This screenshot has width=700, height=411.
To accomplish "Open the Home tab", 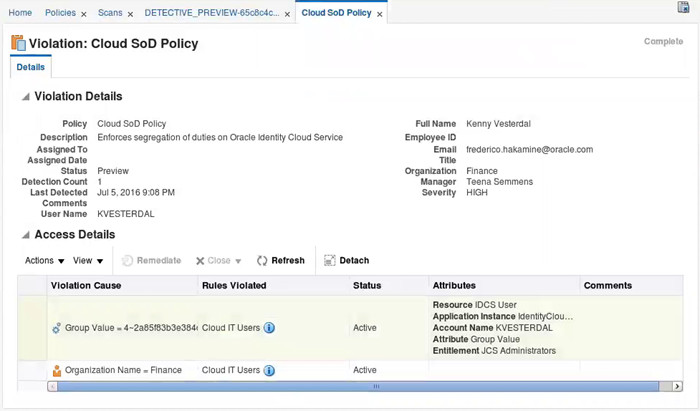I will [20, 13].
